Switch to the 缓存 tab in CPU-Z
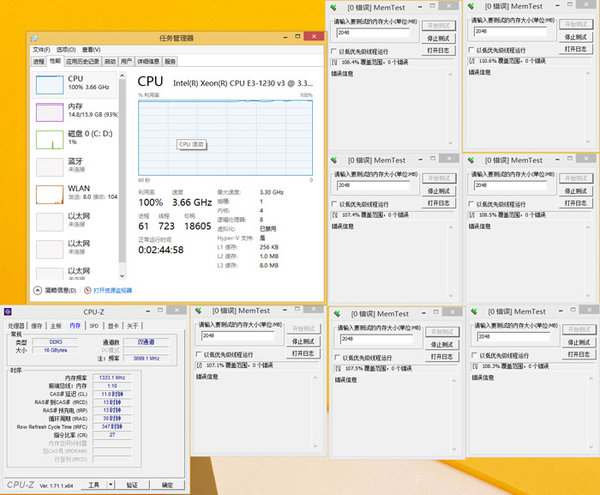Viewport: 600px width, 495px height. click(37, 326)
